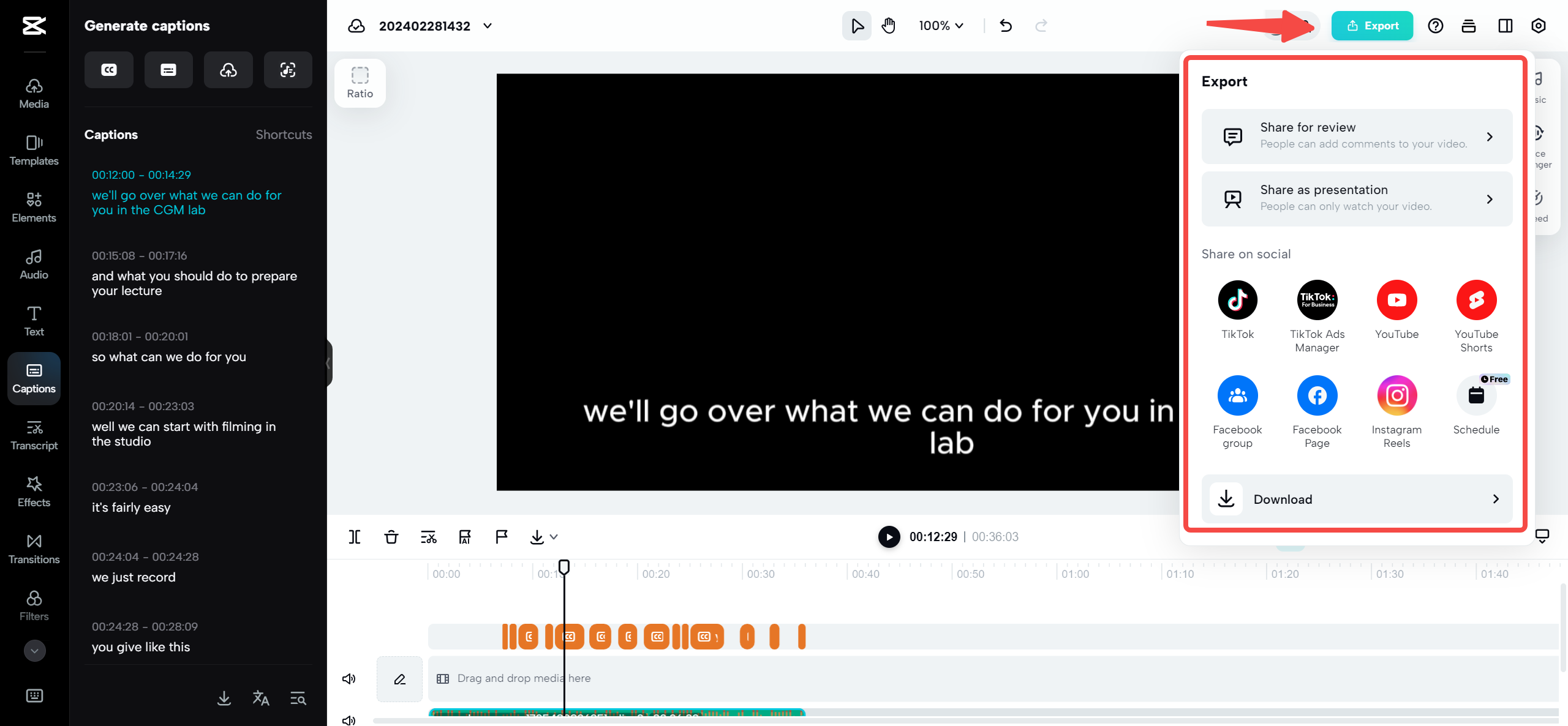
Task: Switch to the Audio panel
Action: [x=34, y=264]
